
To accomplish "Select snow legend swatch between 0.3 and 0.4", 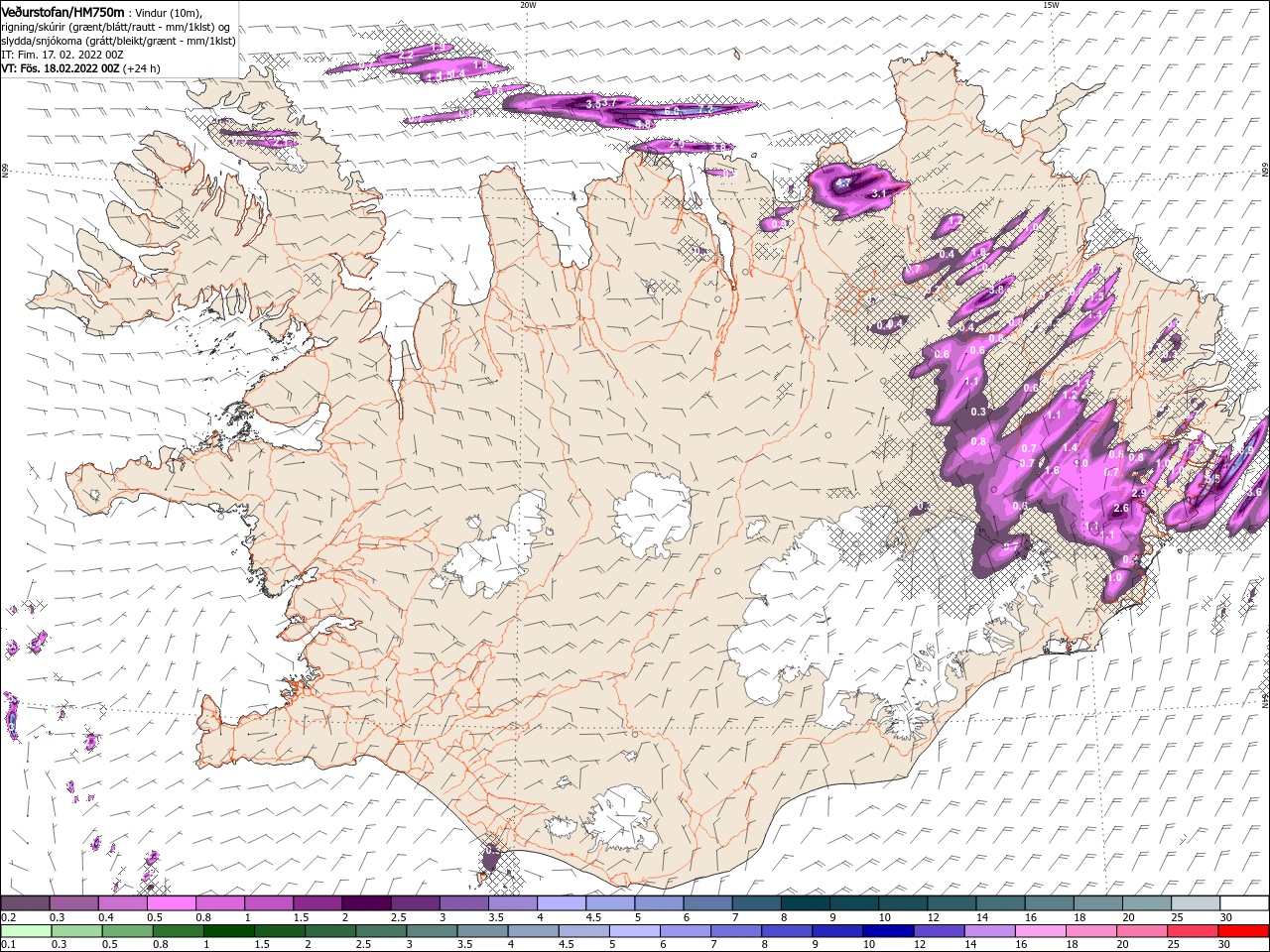I will [73, 903].
